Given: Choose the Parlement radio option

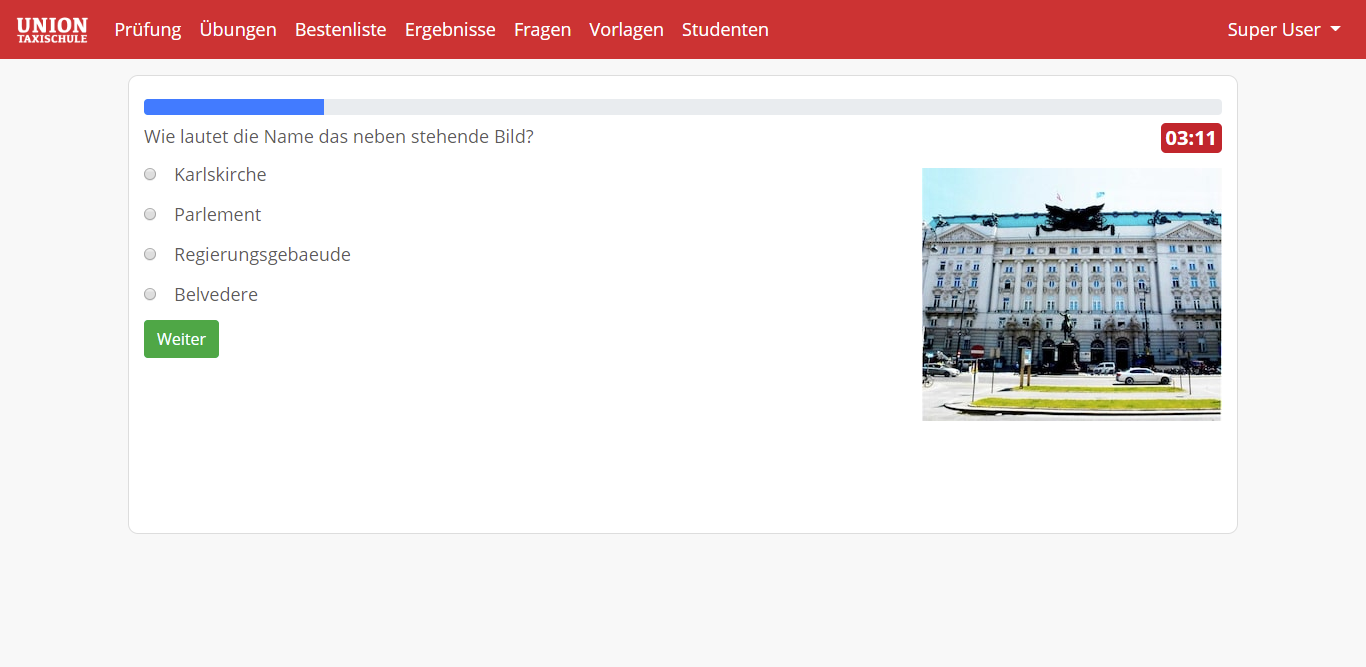Looking at the screenshot, I should point(150,214).
